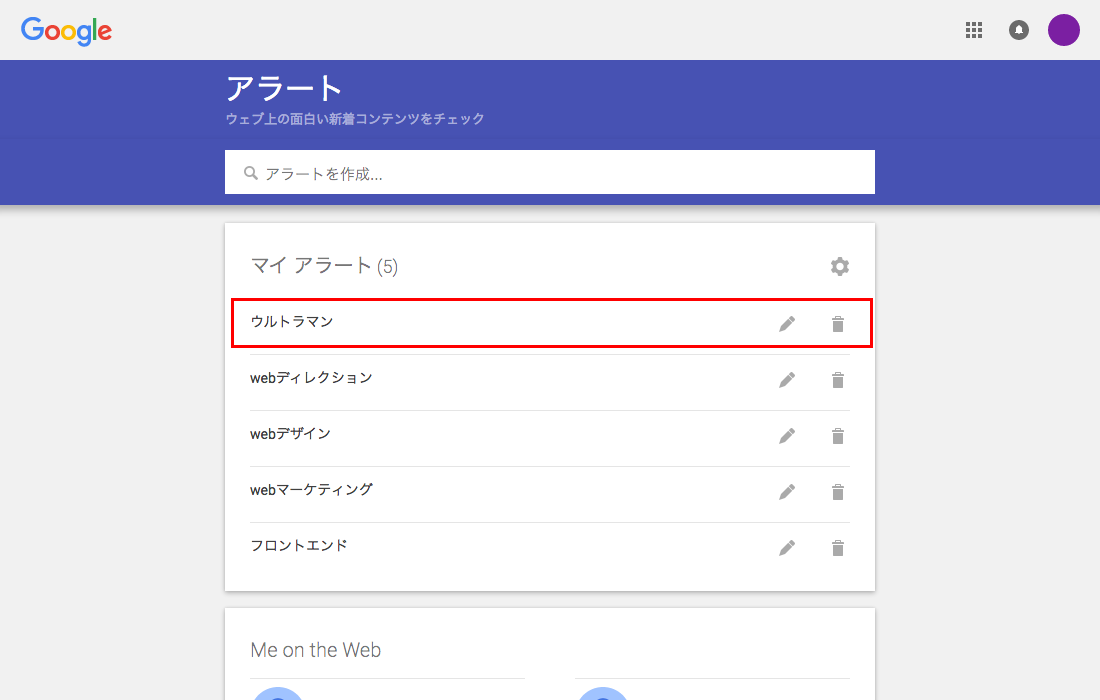The image size is (1100, 700).
Task: Open the Google apps grid
Action: [974, 30]
